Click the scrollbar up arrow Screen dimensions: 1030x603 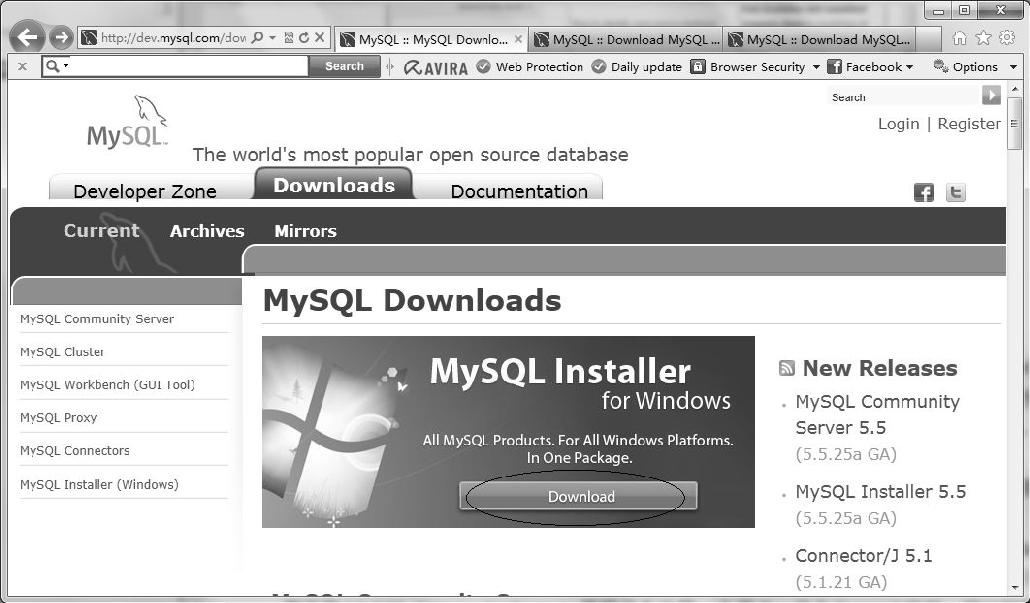point(1014,89)
